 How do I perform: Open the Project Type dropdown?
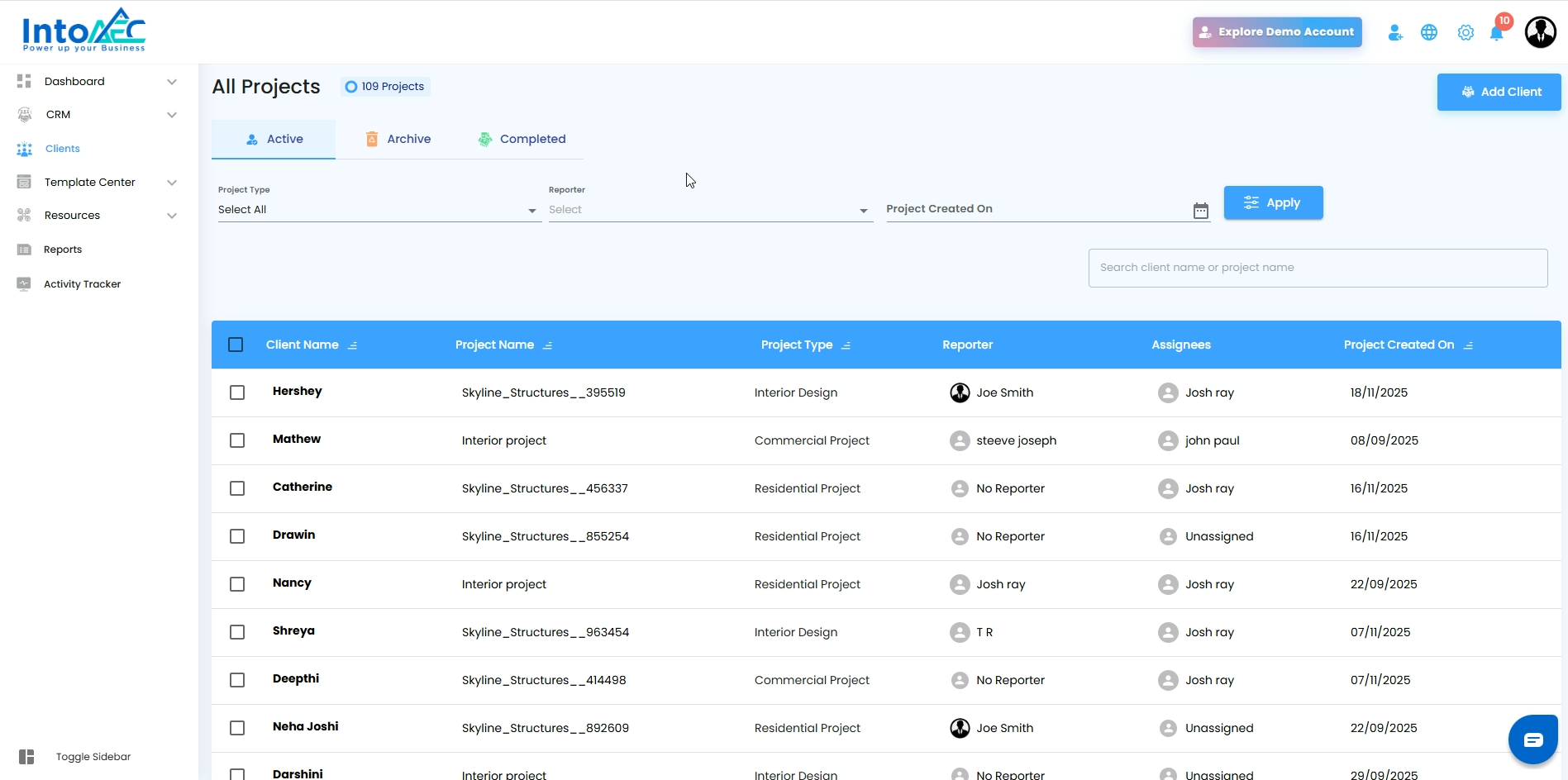pyautogui.click(x=378, y=210)
